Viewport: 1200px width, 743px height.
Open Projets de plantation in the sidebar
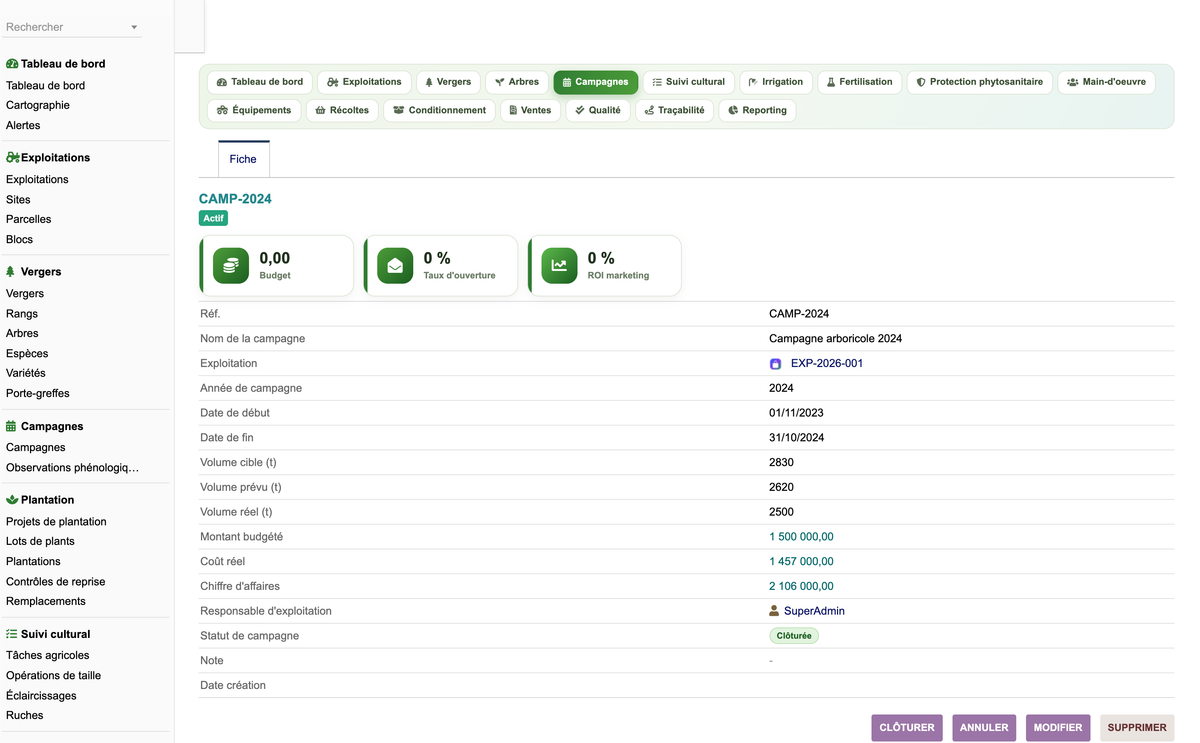56,521
